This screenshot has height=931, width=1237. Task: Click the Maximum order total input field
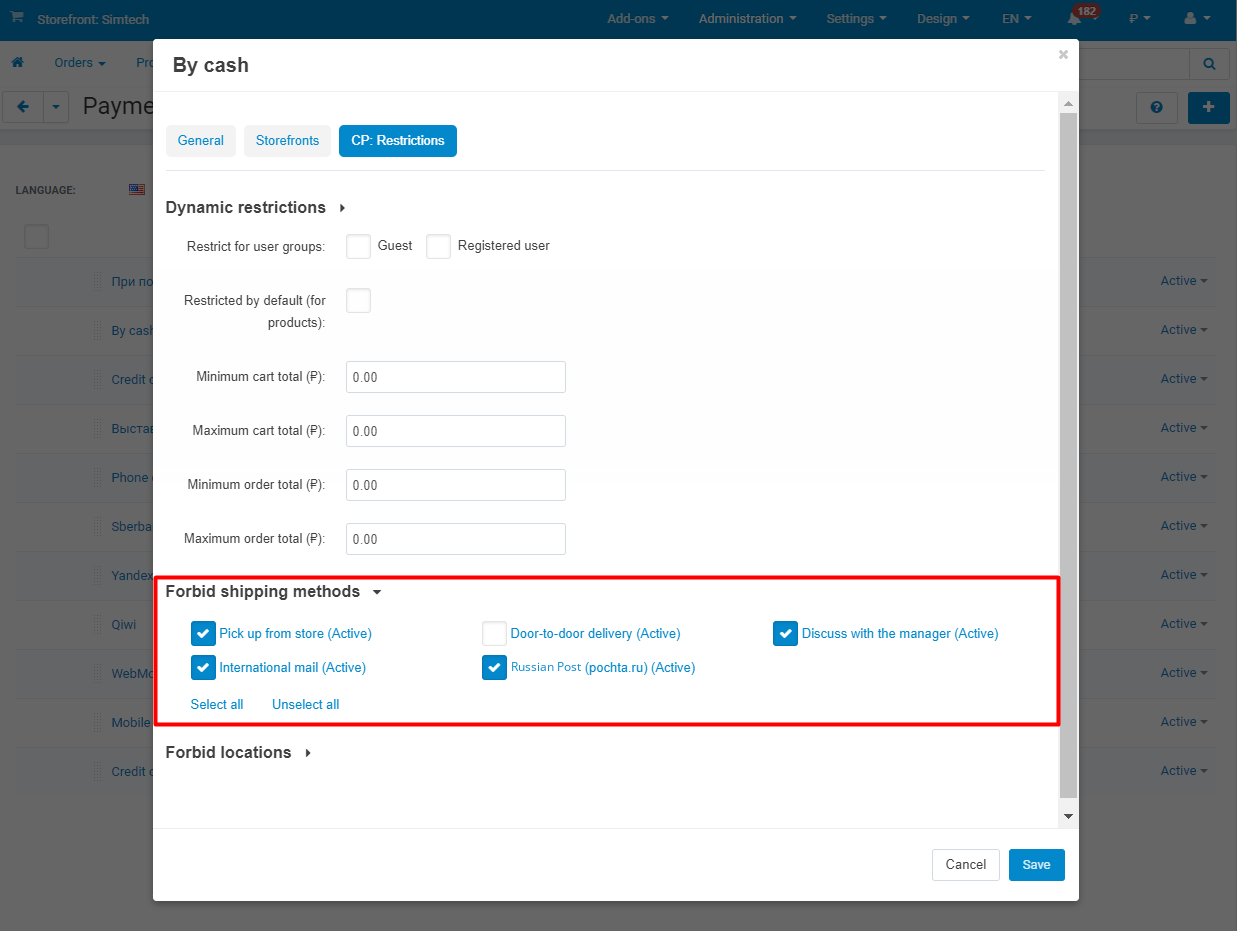(x=456, y=539)
